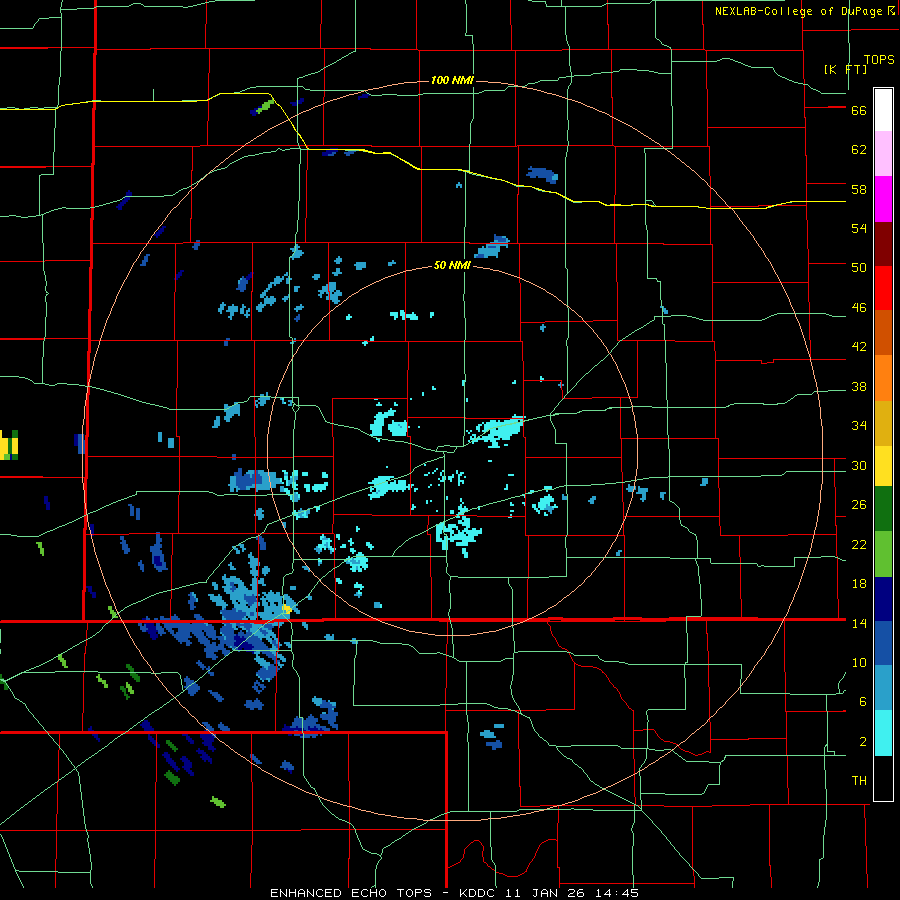Click the bright red swatch between 46 and 50
The image size is (900, 900).
point(883,288)
